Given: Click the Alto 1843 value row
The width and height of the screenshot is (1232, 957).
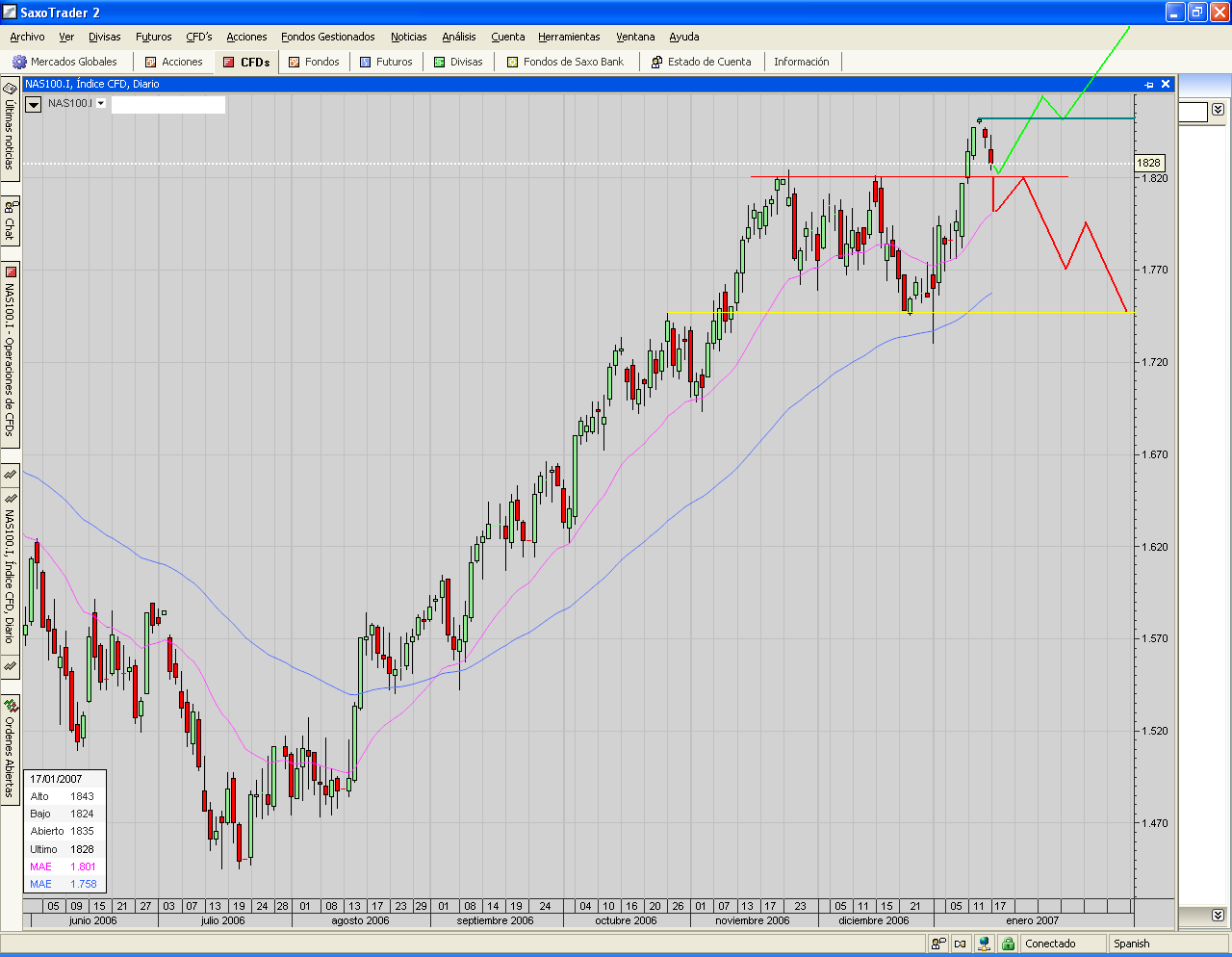Looking at the screenshot, I should [x=63, y=796].
